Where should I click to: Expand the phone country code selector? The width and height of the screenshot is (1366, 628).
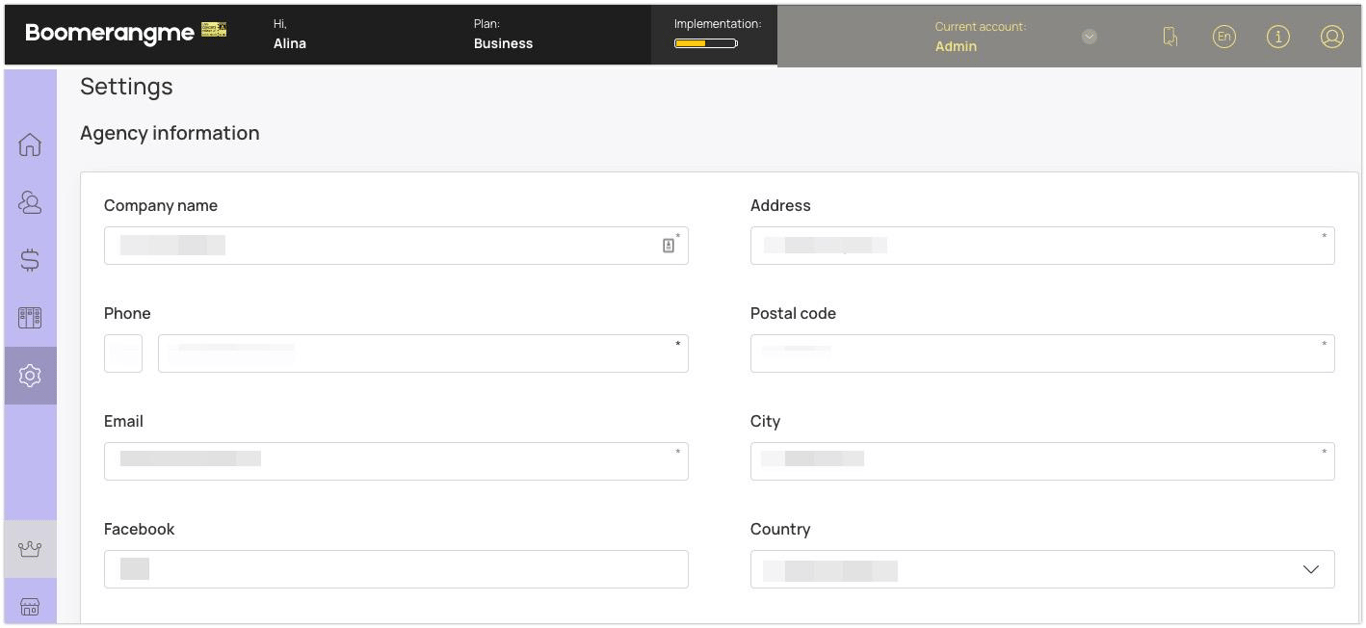coord(123,353)
